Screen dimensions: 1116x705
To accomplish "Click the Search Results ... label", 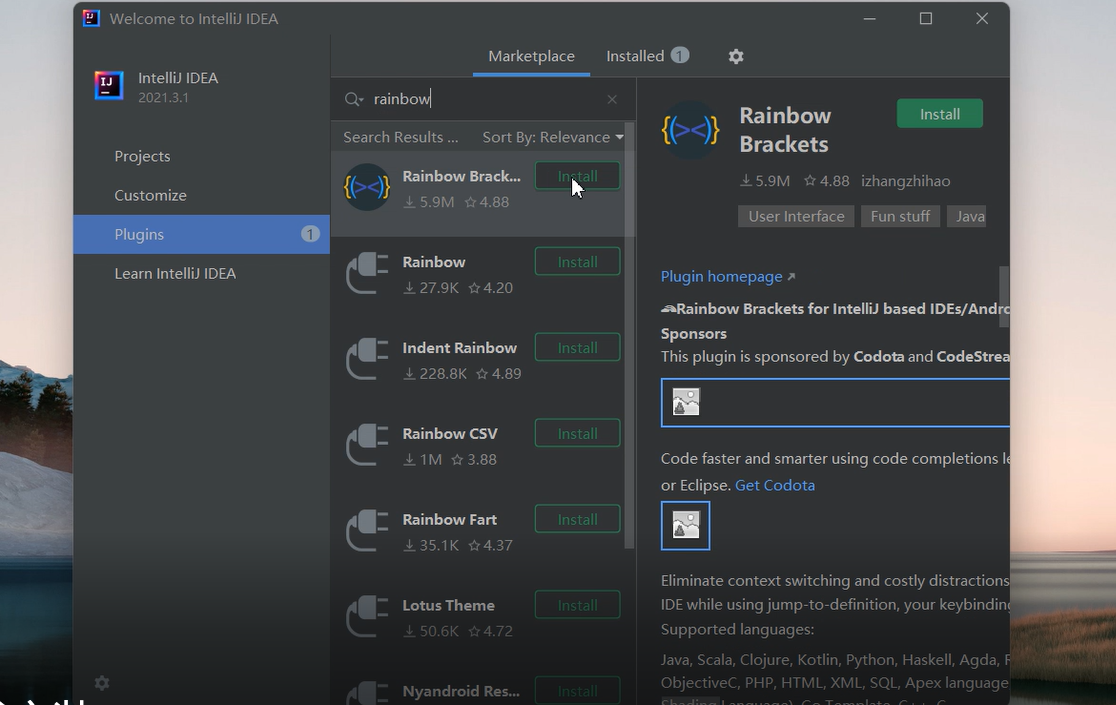I will coord(401,137).
